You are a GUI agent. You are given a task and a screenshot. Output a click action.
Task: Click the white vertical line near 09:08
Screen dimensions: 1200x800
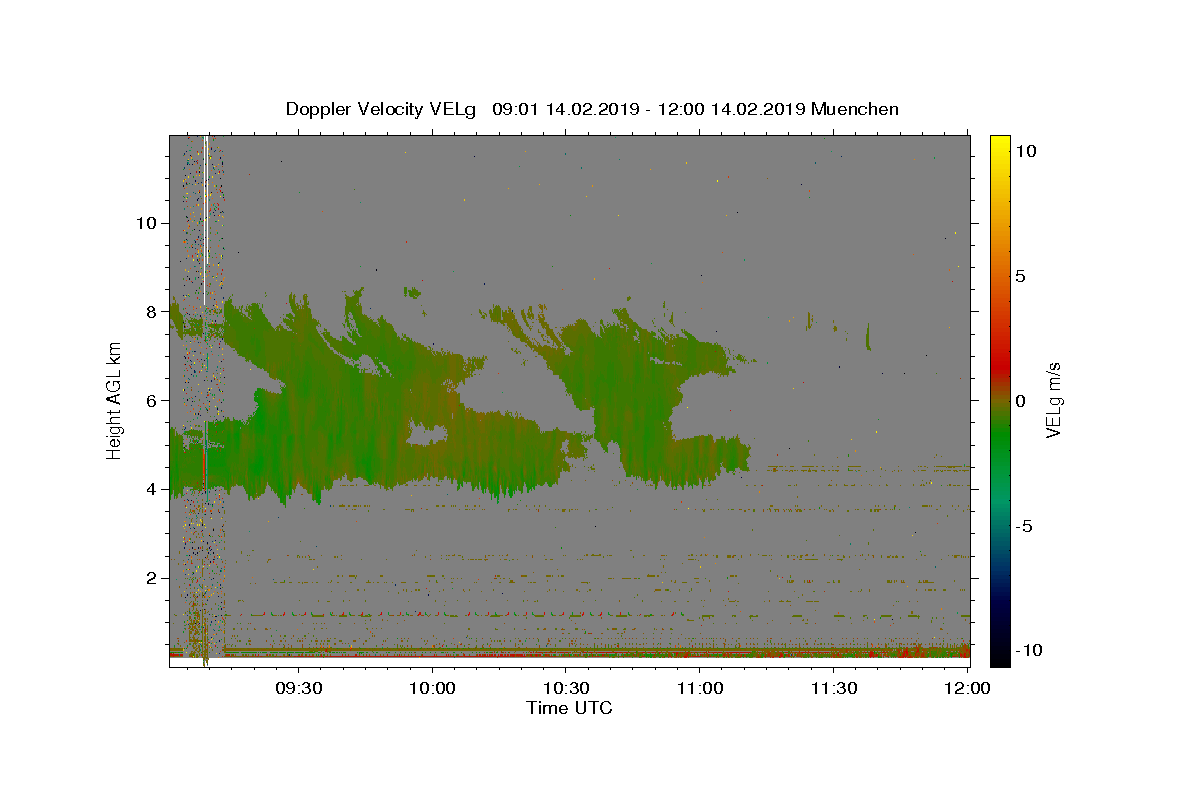(205, 220)
